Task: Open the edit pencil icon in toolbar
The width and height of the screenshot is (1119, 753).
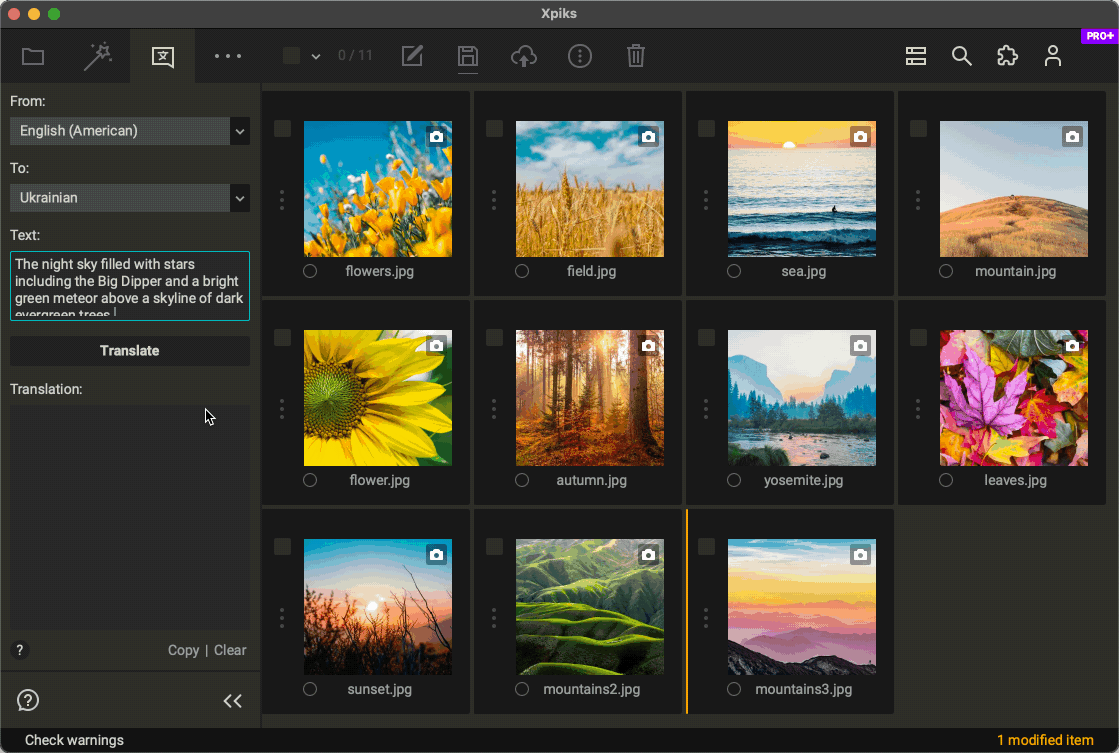Action: pyautogui.click(x=412, y=56)
